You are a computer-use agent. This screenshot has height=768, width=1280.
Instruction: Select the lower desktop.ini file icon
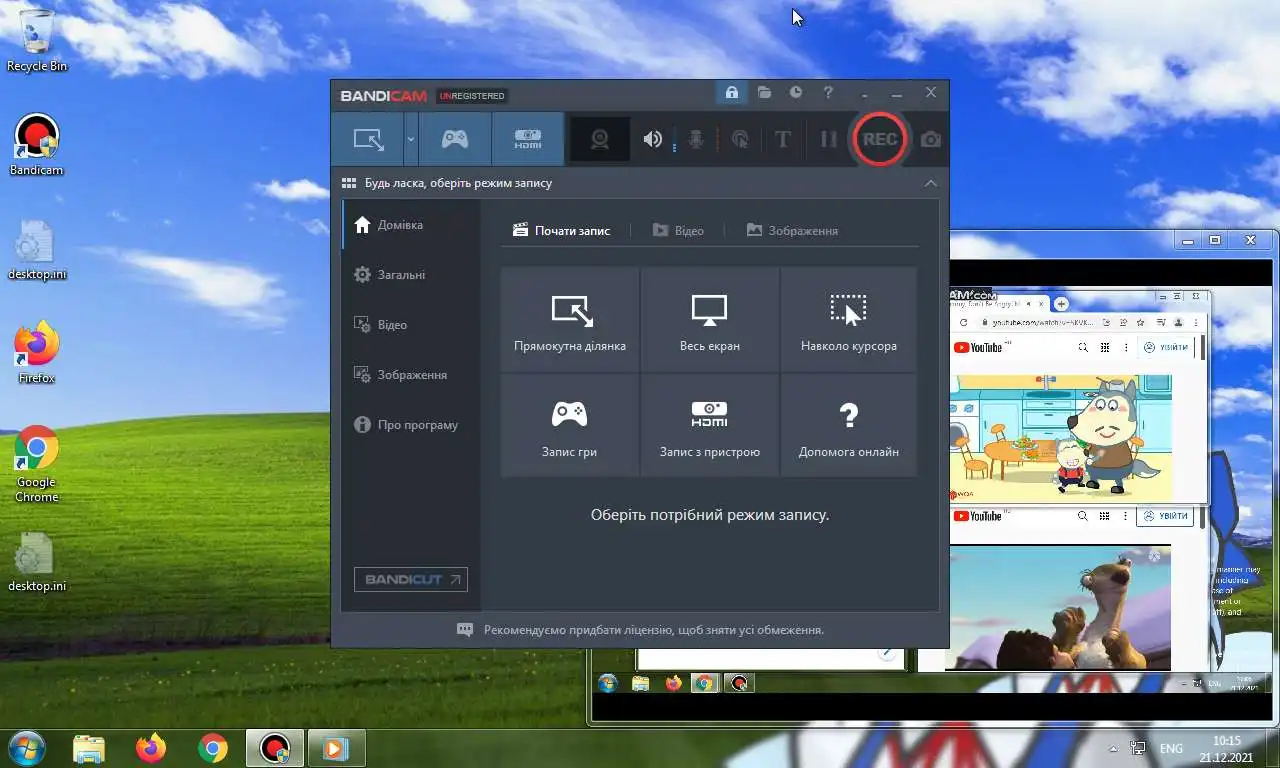[37, 562]
